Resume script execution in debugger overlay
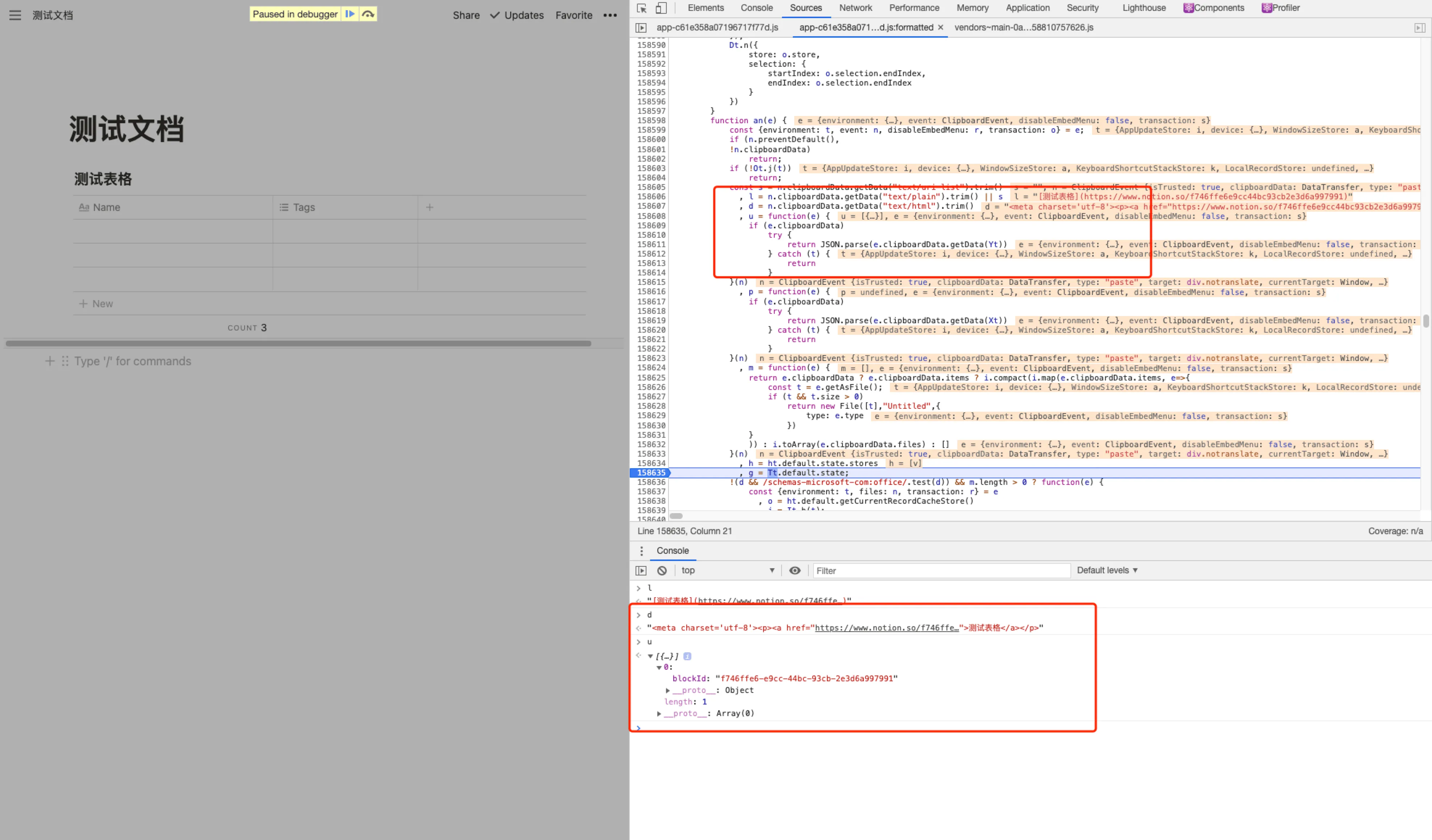 click(x=350, y=14)
